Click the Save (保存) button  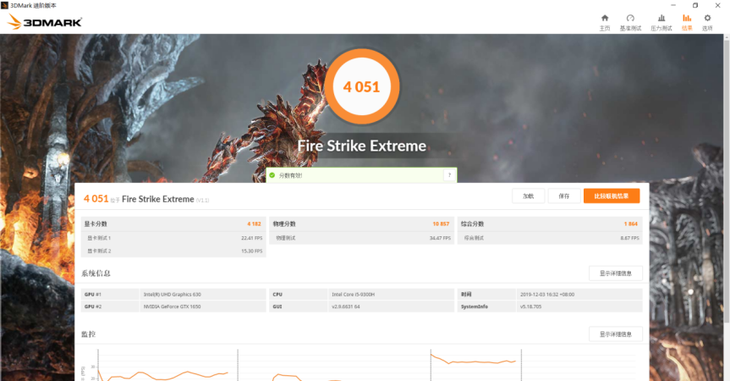coord(564,196)
